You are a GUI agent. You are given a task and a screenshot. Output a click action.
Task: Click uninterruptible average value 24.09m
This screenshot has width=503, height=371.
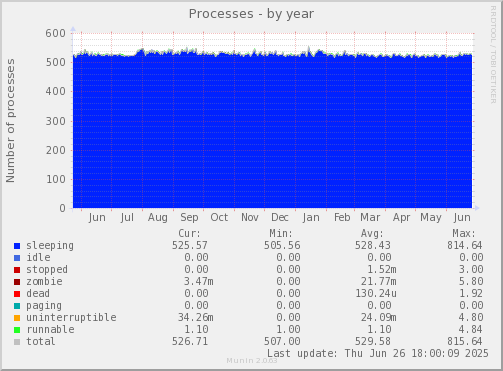pos(379,317)
